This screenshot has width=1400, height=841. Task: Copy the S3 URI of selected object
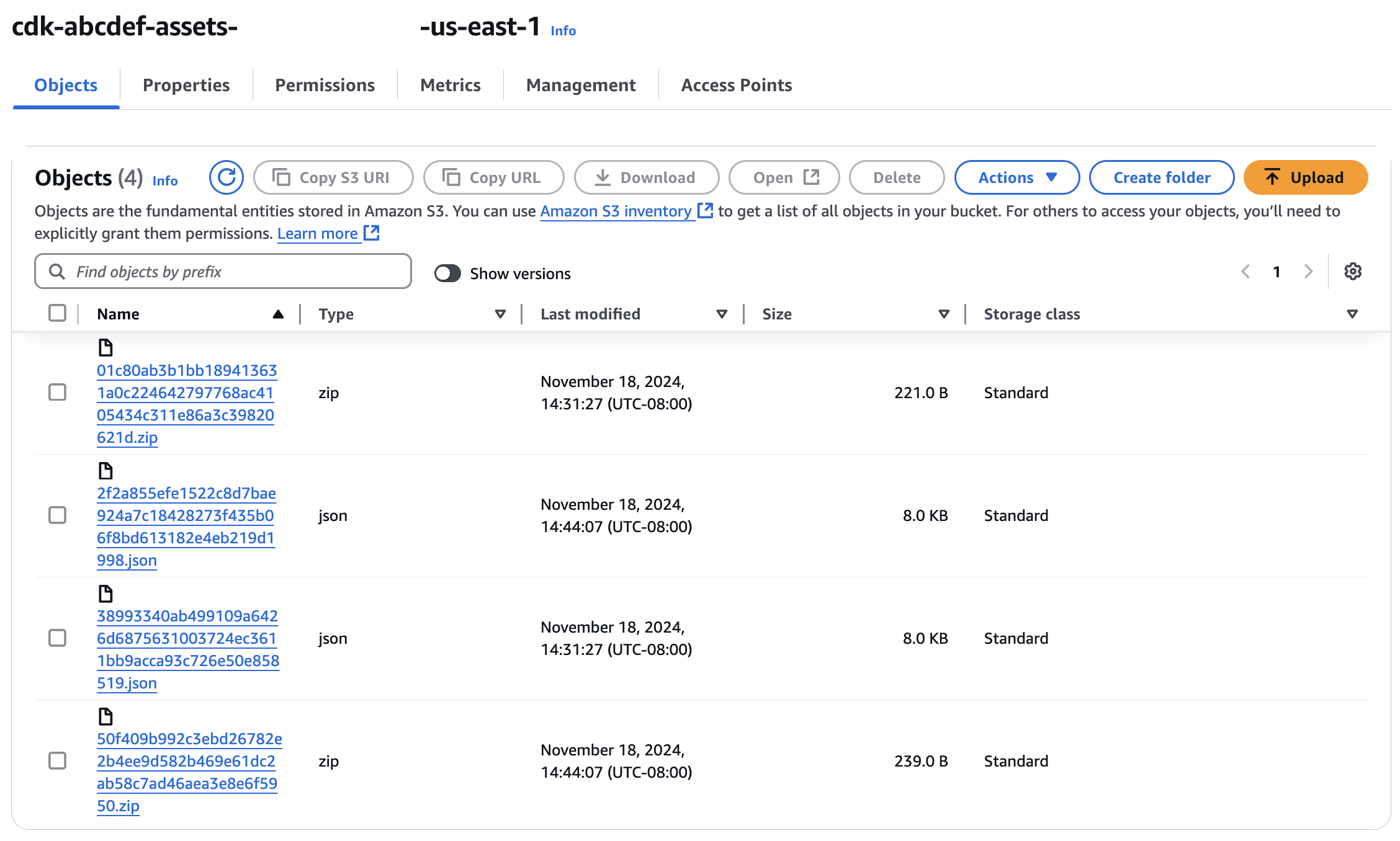(x=333, y=177)
